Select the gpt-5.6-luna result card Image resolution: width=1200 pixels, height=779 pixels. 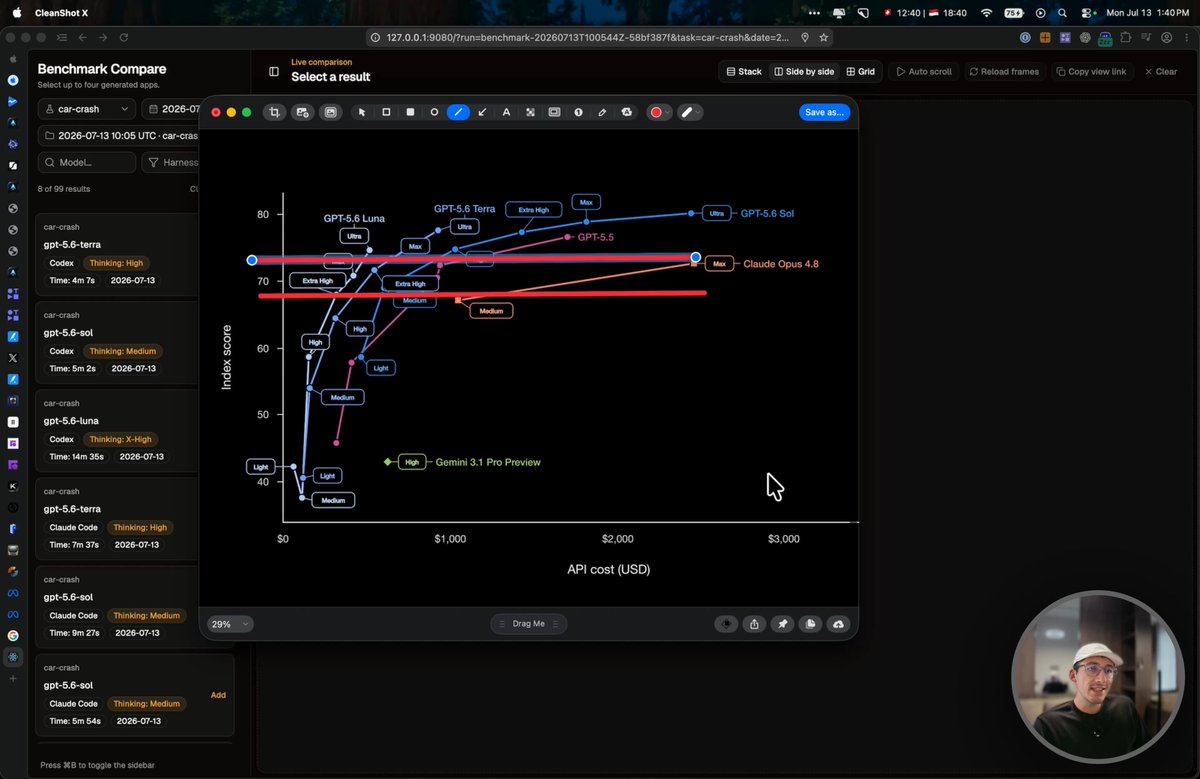pos(118,433)
